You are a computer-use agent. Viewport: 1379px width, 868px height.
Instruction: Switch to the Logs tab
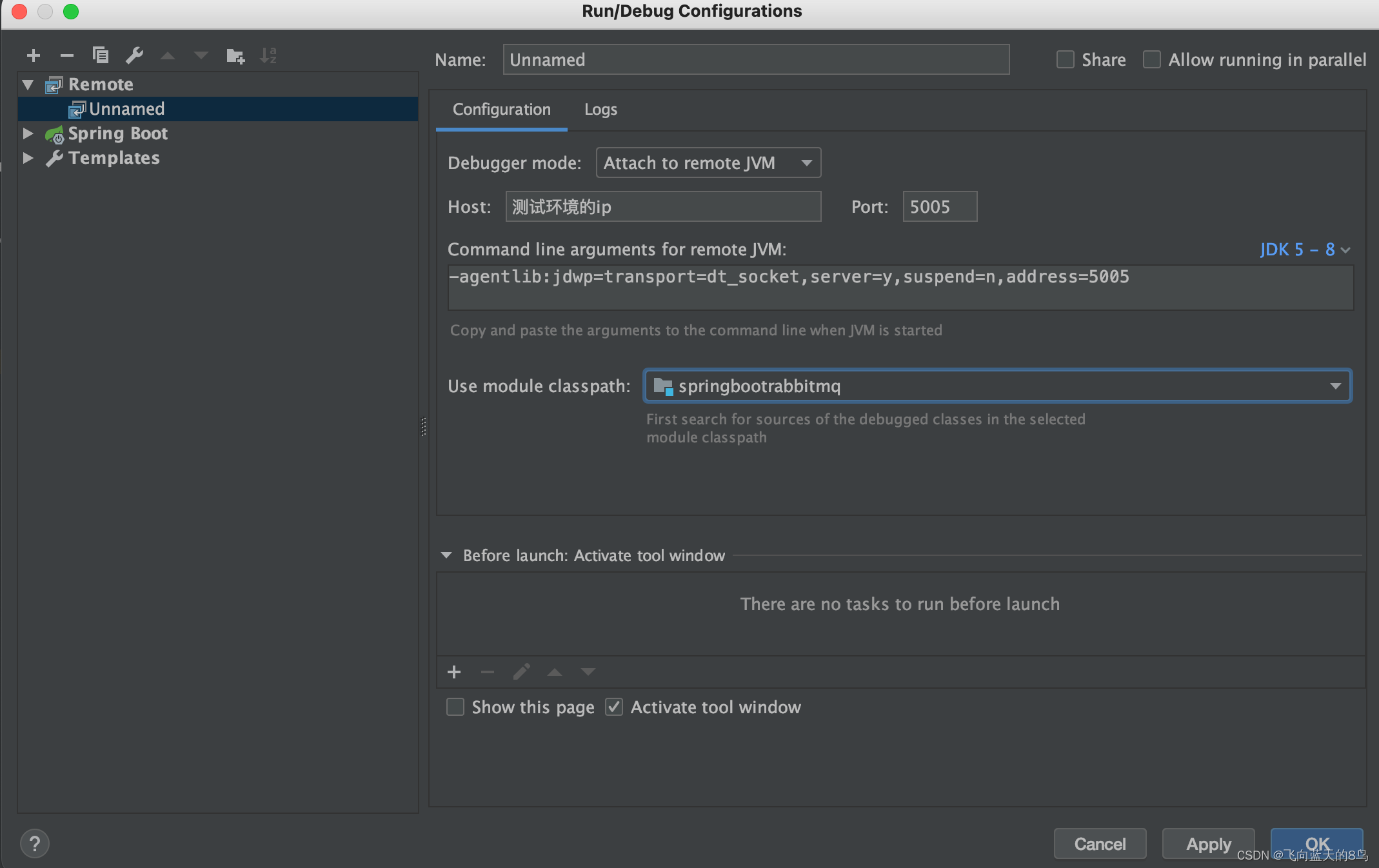pos(600,110)
